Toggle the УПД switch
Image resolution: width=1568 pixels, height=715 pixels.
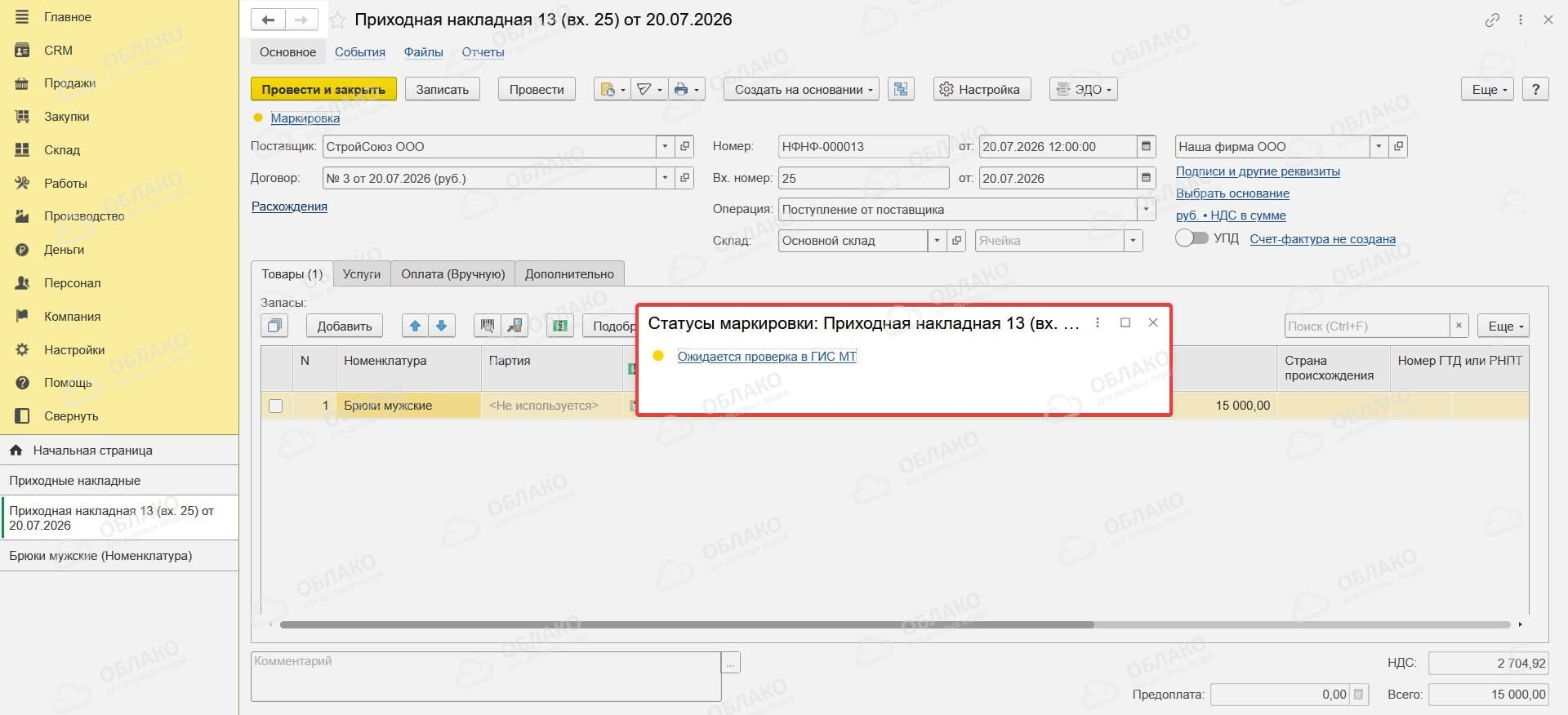(x=1192, y=238)
